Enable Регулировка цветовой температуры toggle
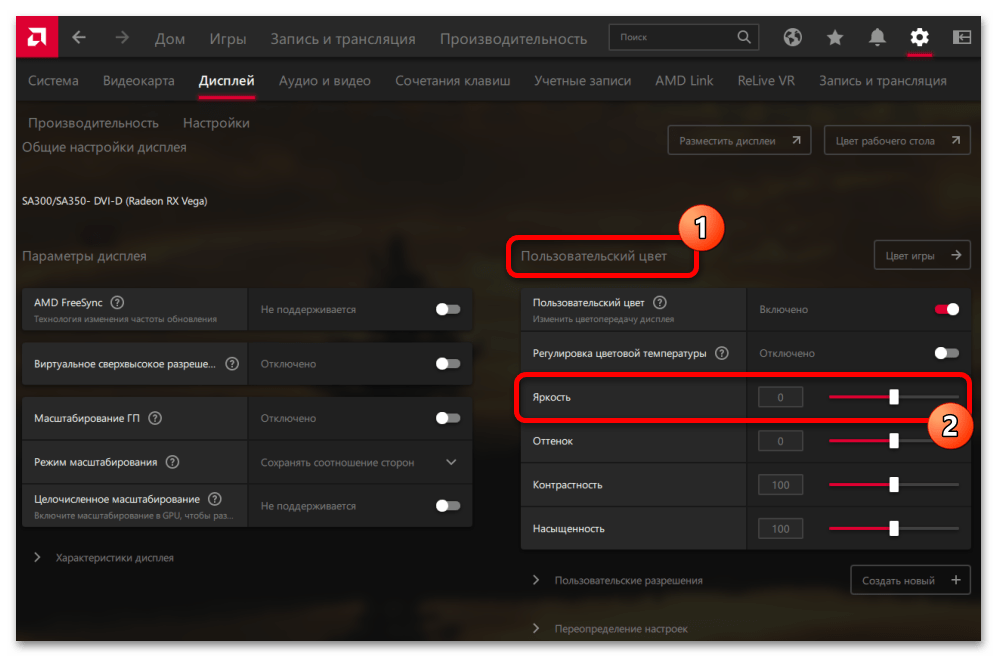This screenshot has width=997, height=657. point(946,353)
